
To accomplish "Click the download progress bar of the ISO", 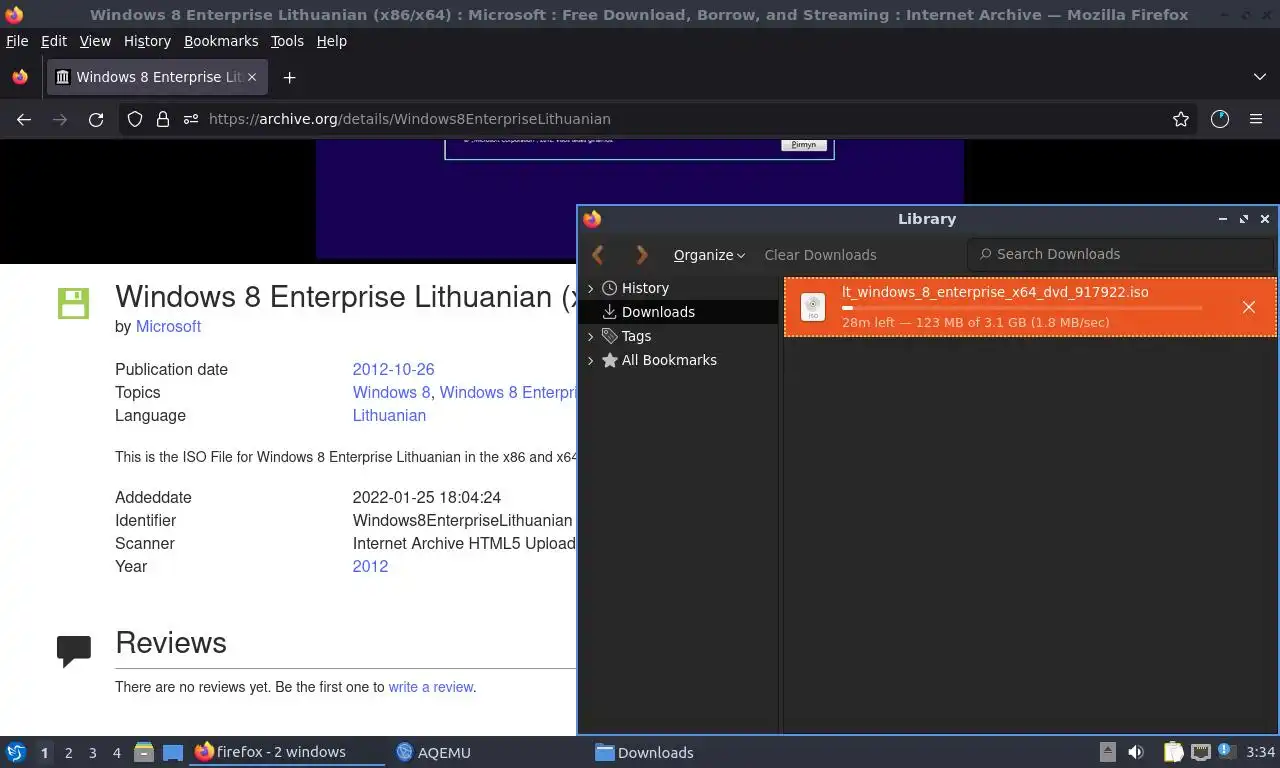I will pos(1022,308).
